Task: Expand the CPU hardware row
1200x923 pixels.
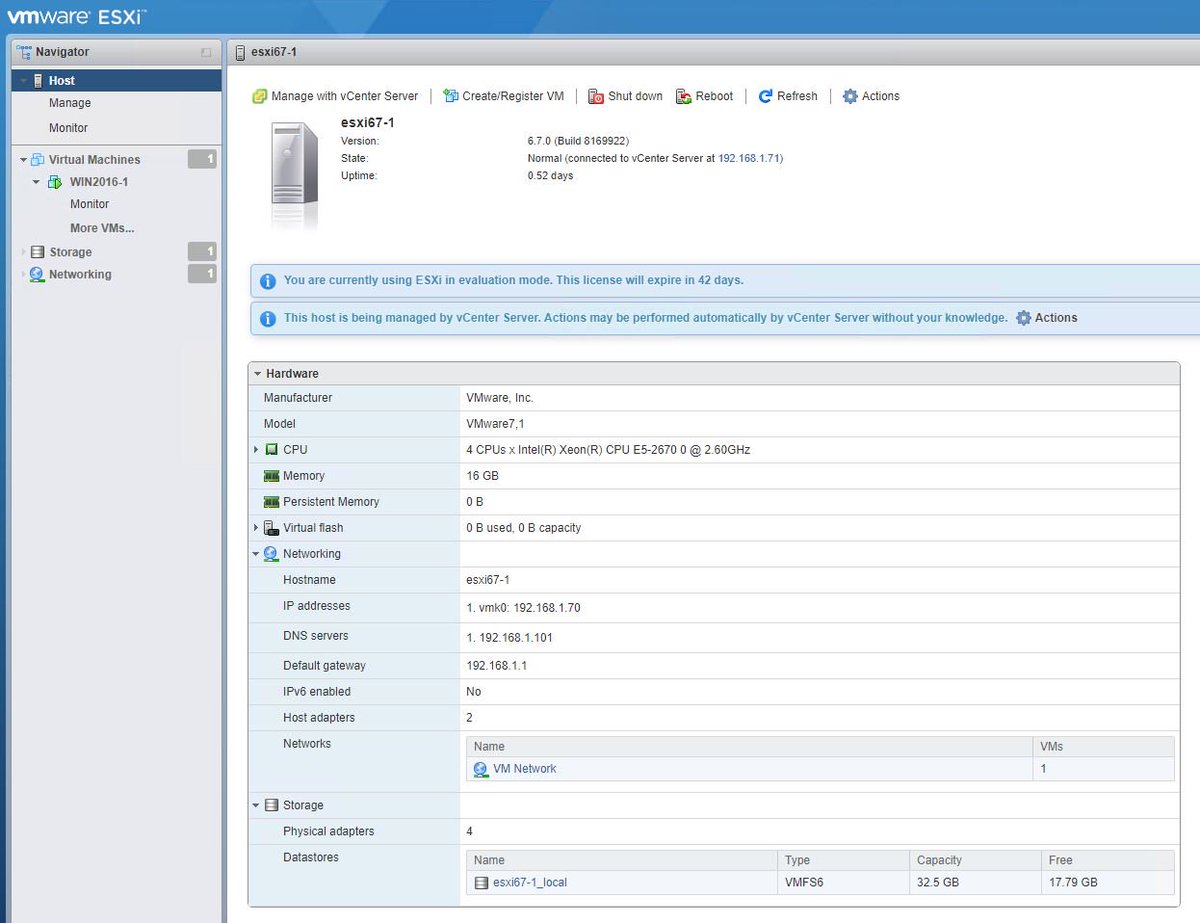Action: pyautogui.click(x=257, y=449)
